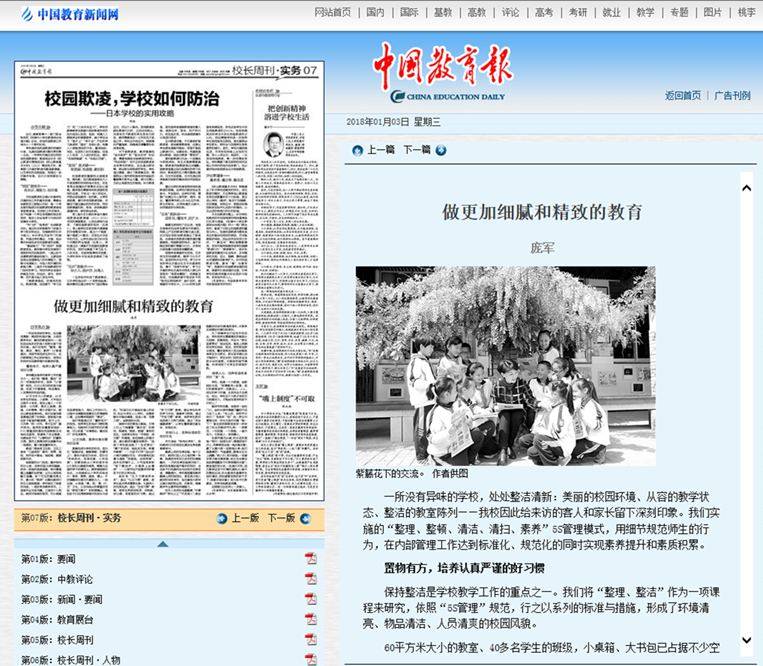Go to 国际 in the top navigation

coord(409,13)
